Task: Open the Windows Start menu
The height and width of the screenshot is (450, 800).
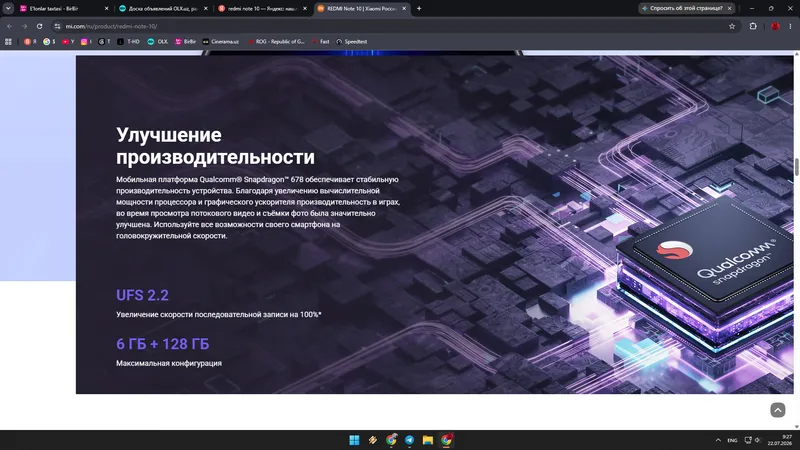Action: [x=354, y=440]
